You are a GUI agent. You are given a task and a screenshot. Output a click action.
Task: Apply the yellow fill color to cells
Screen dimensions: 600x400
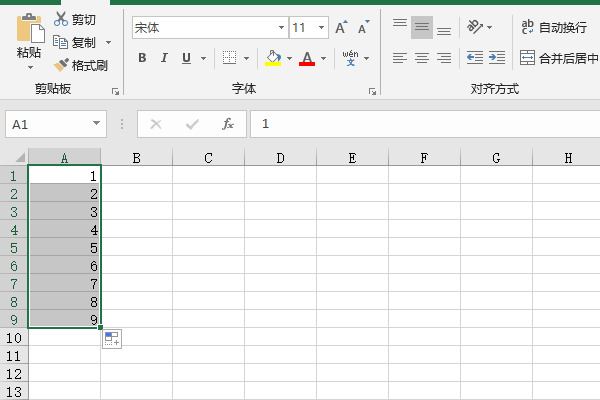point(273,58)
